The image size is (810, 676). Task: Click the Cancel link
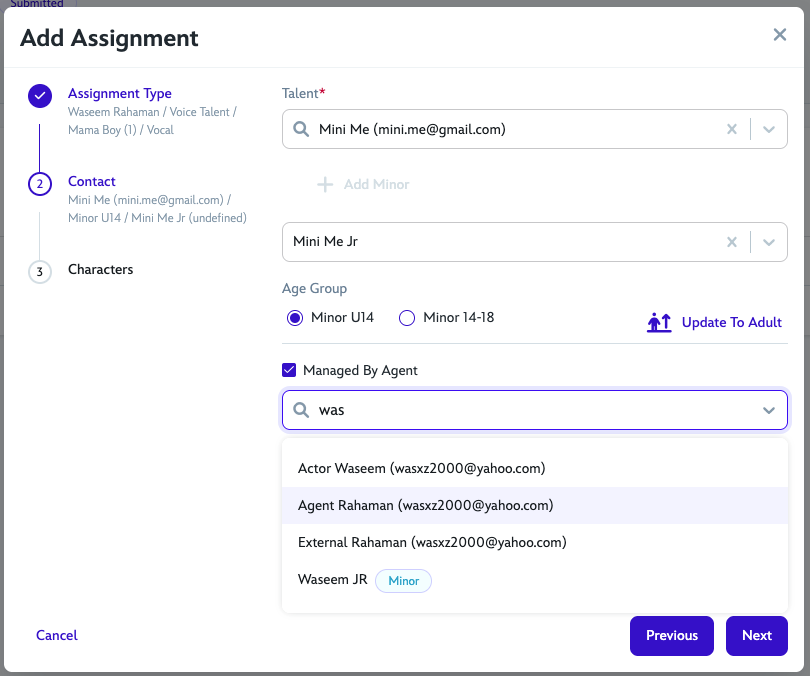pos(57,635)
